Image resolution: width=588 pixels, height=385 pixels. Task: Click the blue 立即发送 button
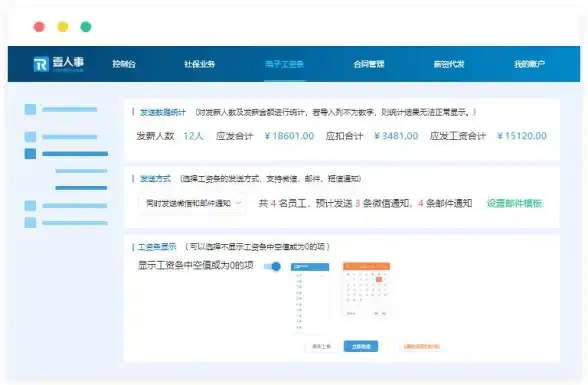[361, 346]
